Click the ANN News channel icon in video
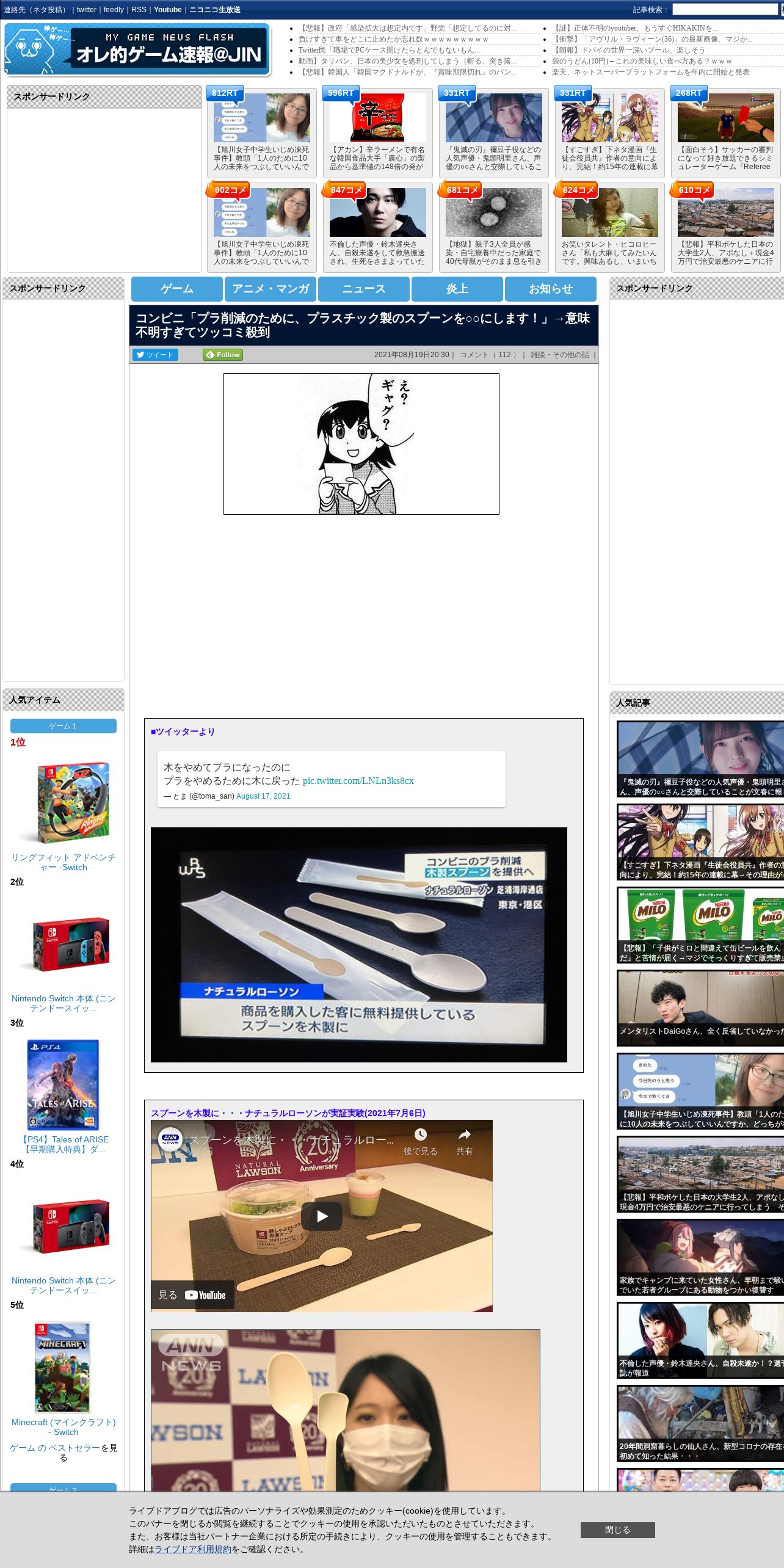The image size is (784, 1568). point(170,1139)
